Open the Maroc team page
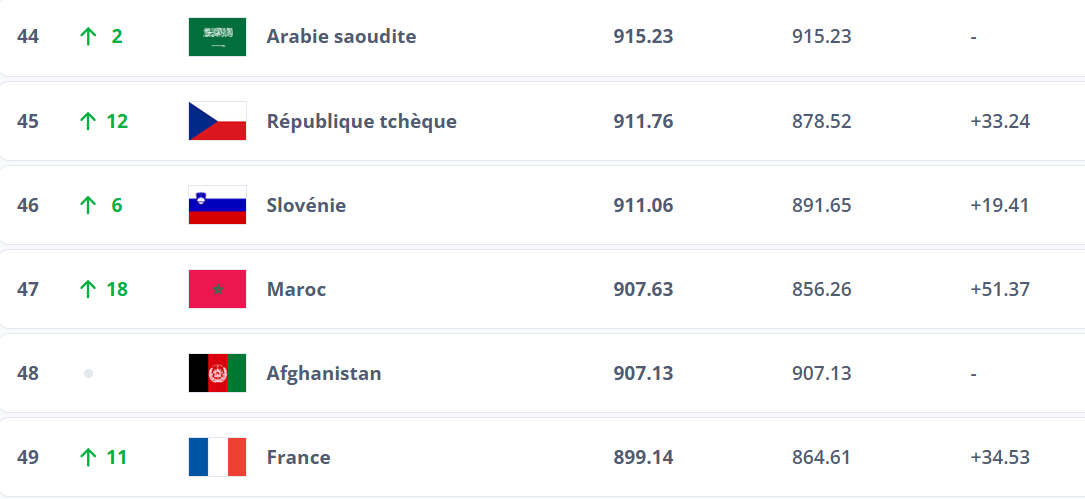Viewport: 1085px width, 499px height. pyautogui.click(x=296, y=289)
